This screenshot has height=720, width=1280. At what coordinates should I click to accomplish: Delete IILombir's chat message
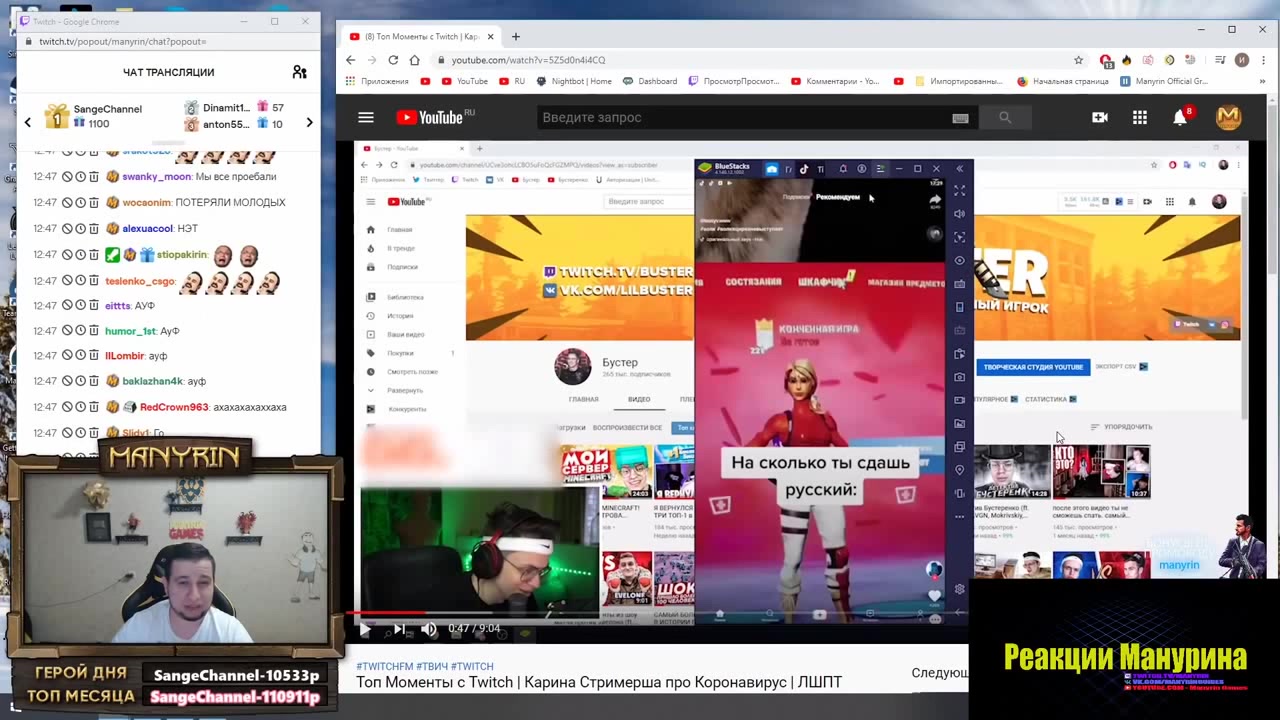94,356
